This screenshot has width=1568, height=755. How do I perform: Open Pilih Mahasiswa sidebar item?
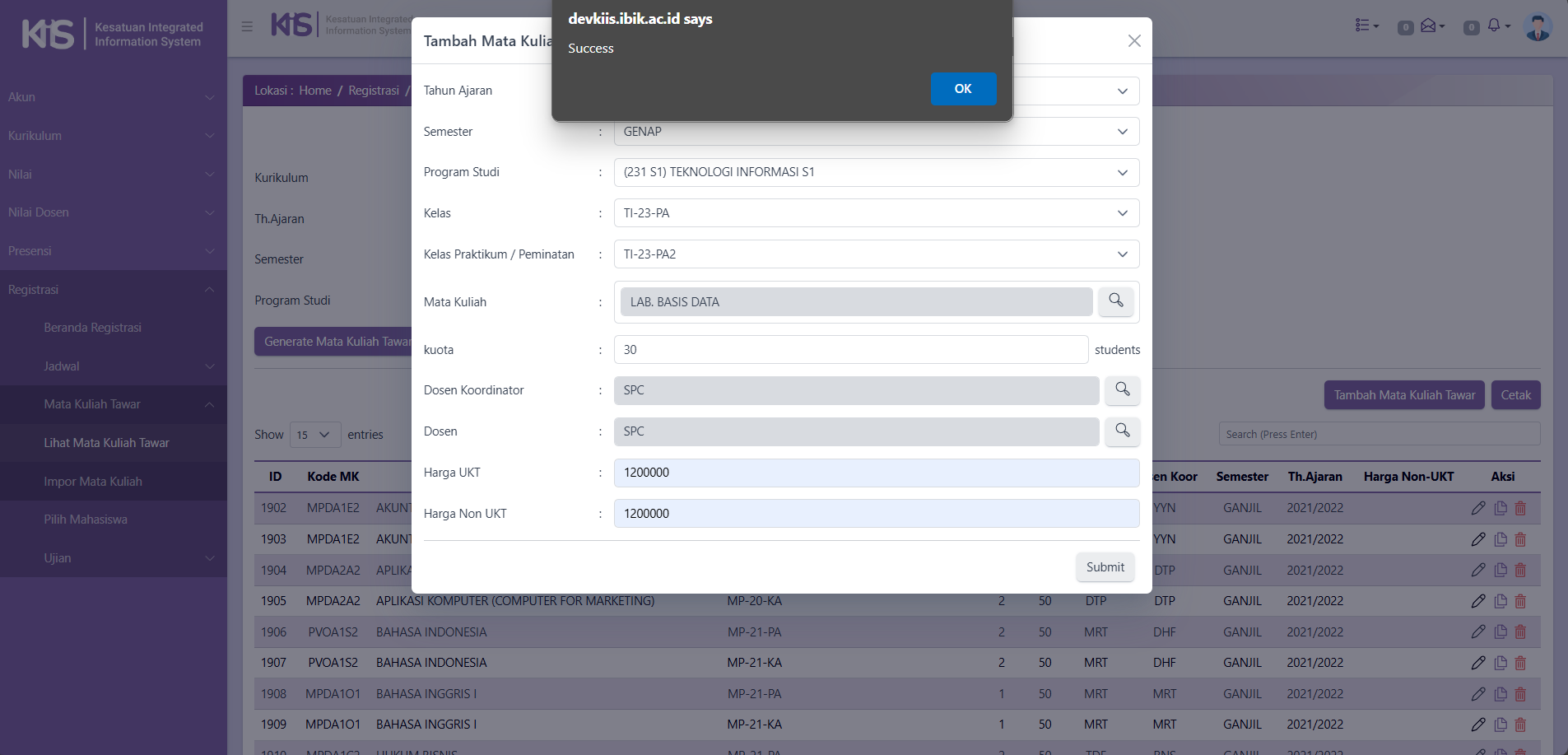tap(86, 520)
